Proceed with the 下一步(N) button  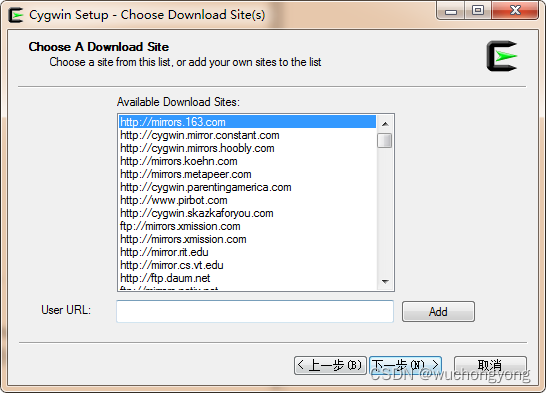pyautogui.click(x=405, y=365)
